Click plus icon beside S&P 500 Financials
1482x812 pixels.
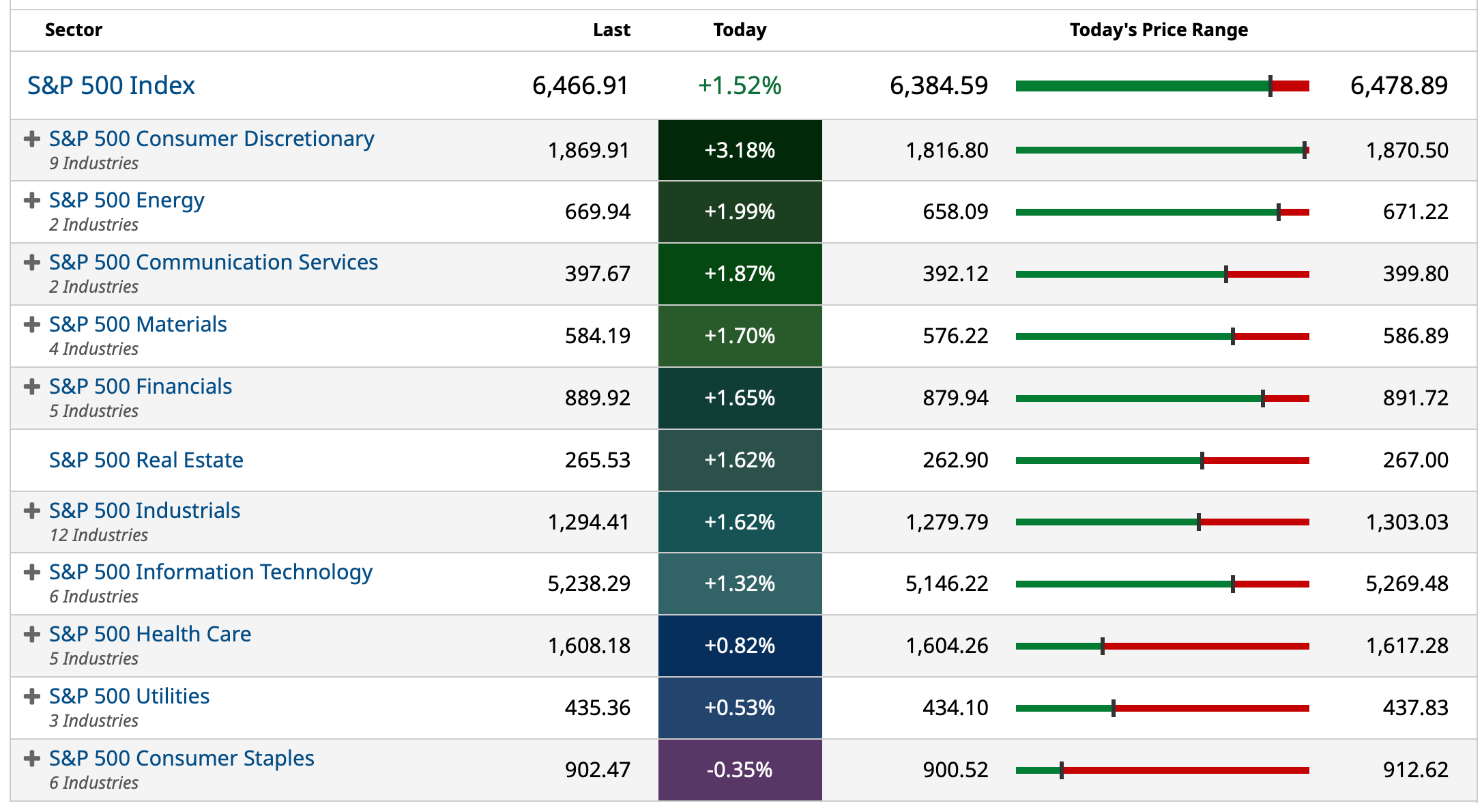tap(31, 387)
